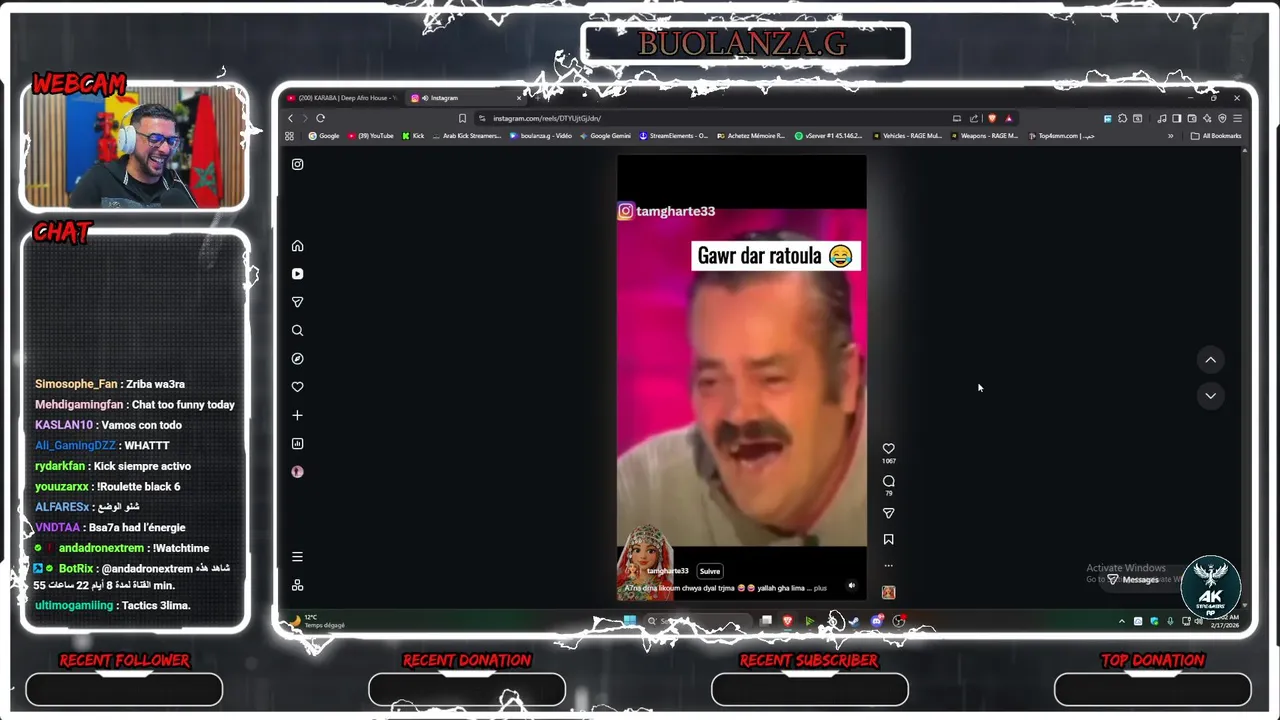Bookmark this page via address bar icon
The image size is (1280, 720).
pos(462,118)
